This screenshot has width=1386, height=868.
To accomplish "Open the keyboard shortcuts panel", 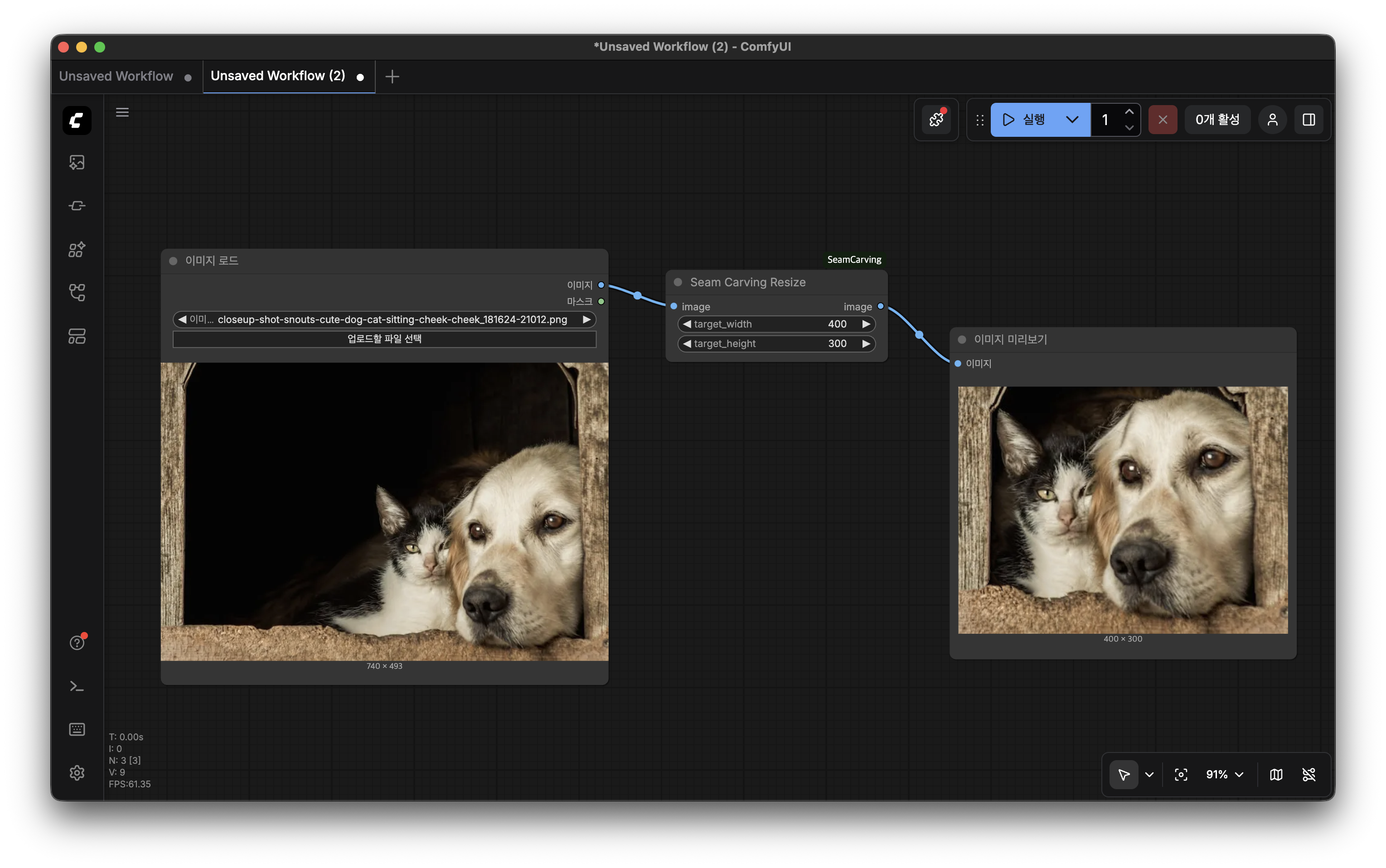I will pyautogui.click(x=77, y=729).
